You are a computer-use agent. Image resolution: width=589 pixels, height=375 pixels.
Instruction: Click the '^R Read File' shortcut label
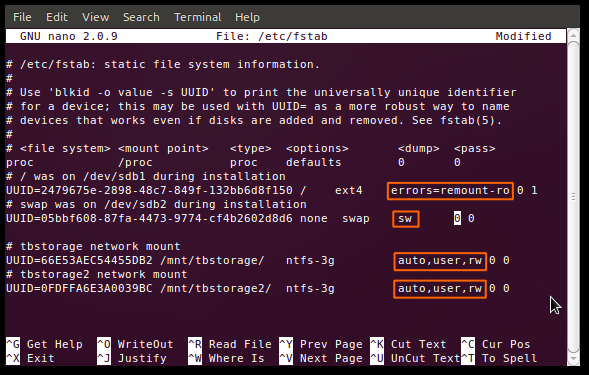click(230, 344)
